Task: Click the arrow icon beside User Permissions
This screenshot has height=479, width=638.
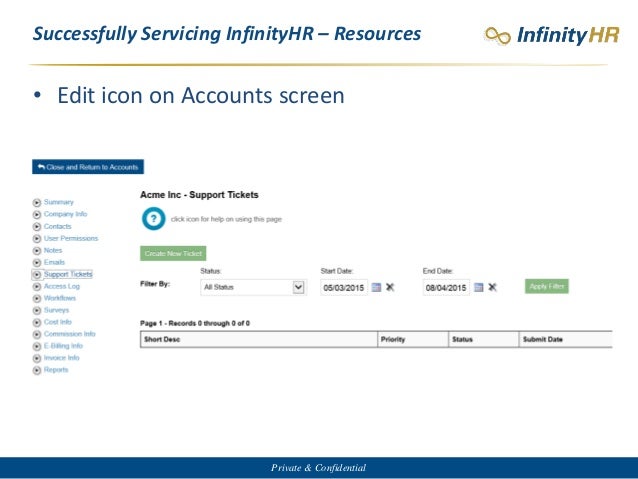Action: coord(37,238)
